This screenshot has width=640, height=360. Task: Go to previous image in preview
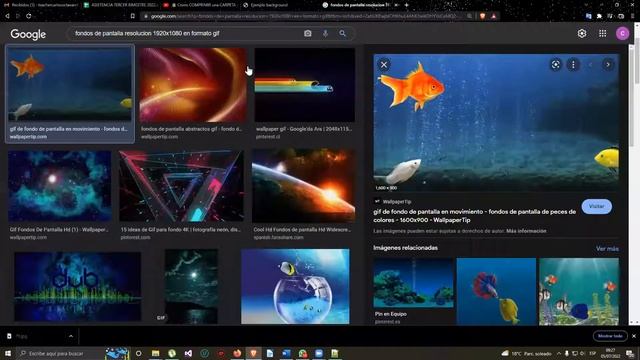coord(590,64)
